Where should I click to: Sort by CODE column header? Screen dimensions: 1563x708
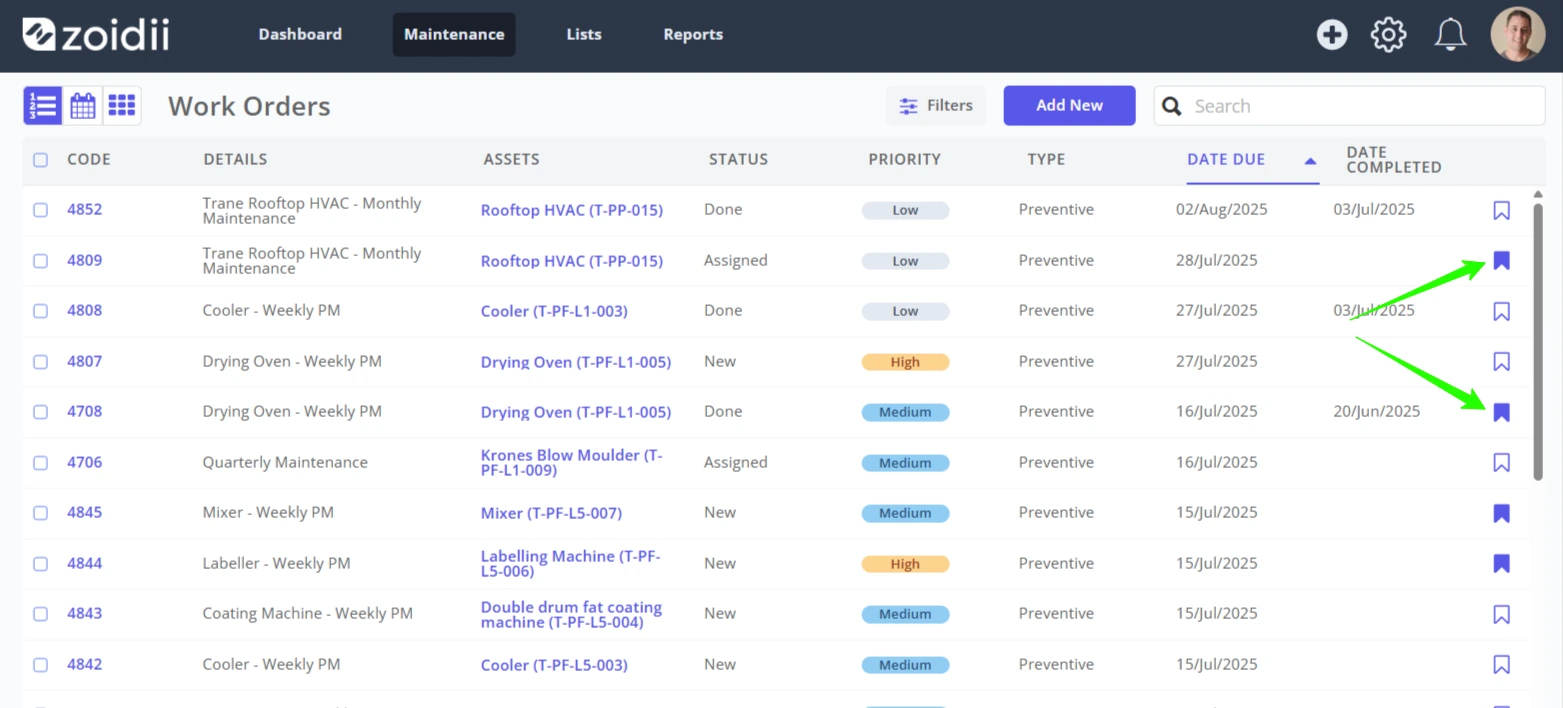[x=89, y=159]
